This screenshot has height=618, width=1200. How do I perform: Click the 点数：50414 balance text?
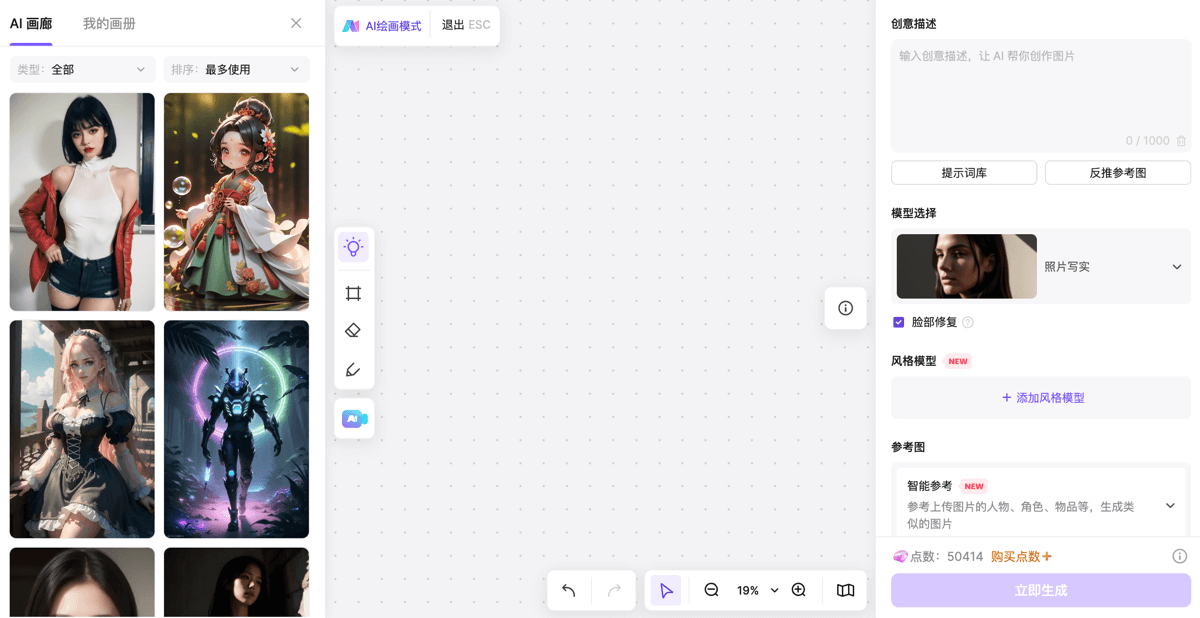click(x=947, y=556)
